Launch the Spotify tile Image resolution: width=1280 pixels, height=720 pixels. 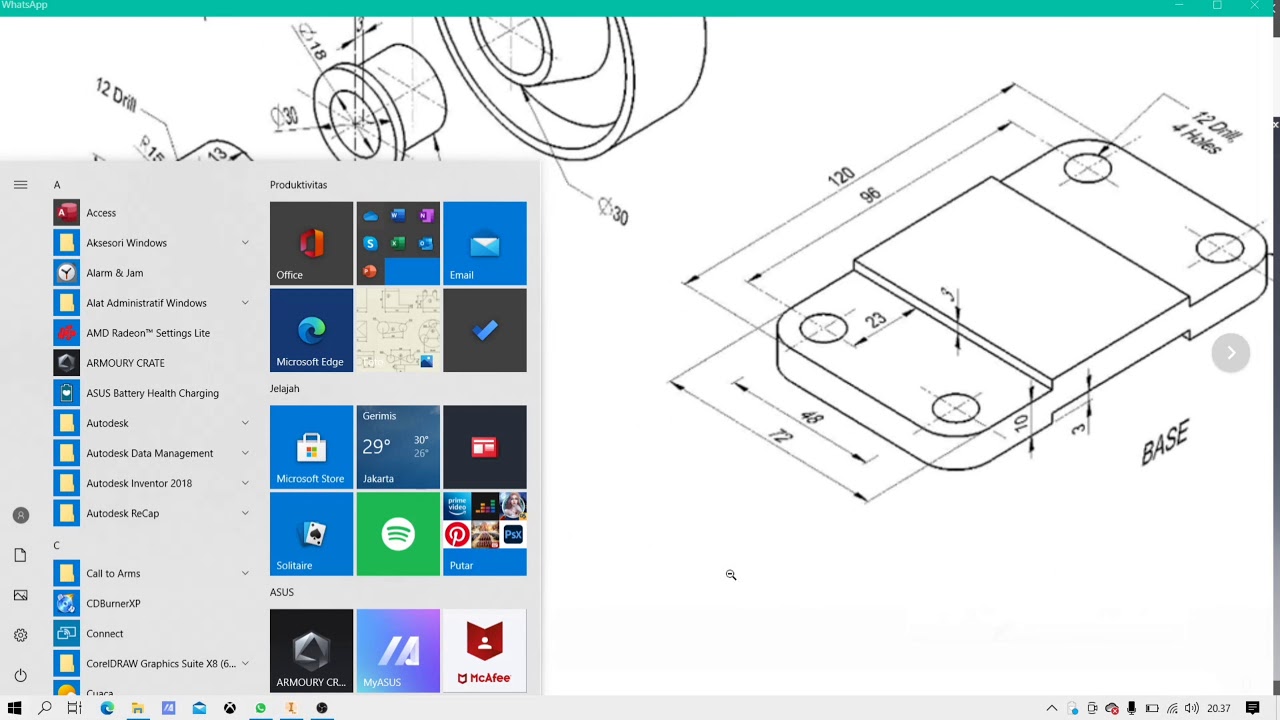pyautogui.click(x=398, y=534)
